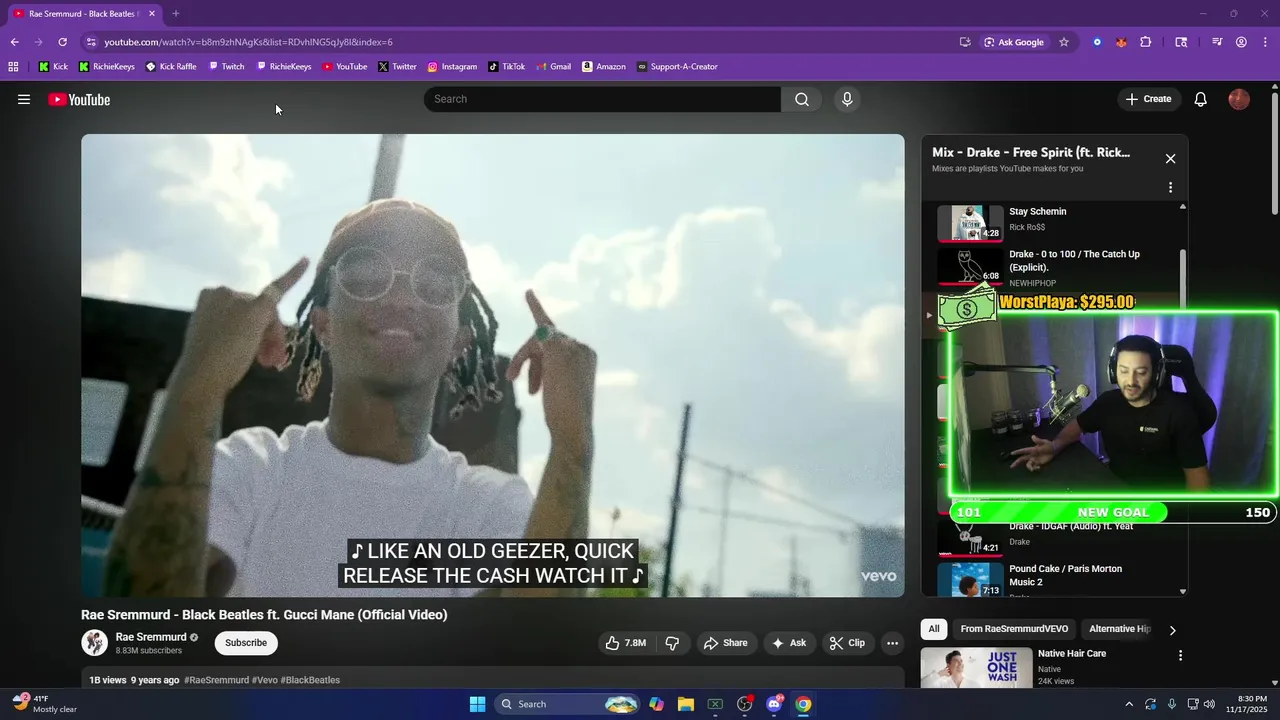This screenshot has width=1280, height=720.
Task: Click the #BlackBeatles hashtag
Action: point(310,680)
